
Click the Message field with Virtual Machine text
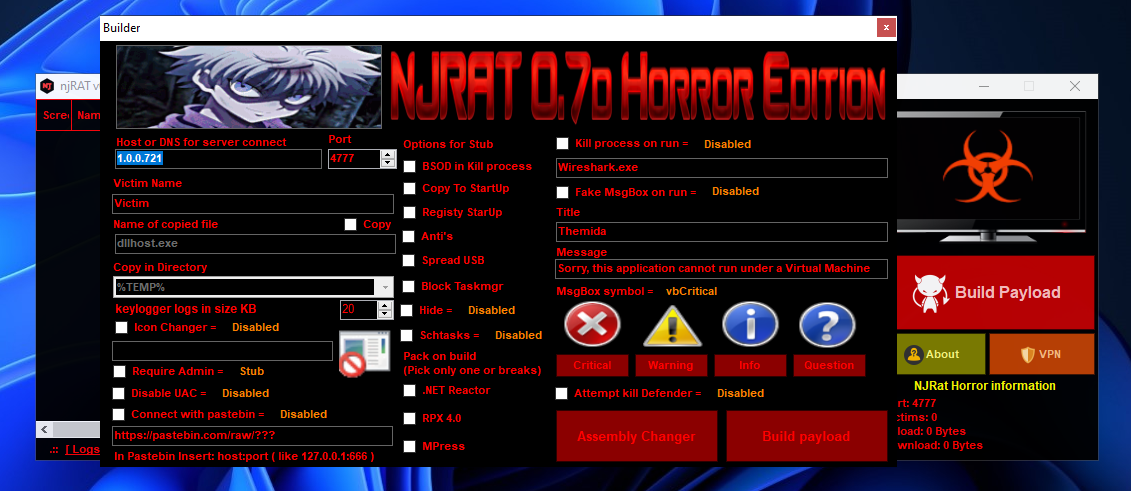pyautogui.click(x=721, y=269)
